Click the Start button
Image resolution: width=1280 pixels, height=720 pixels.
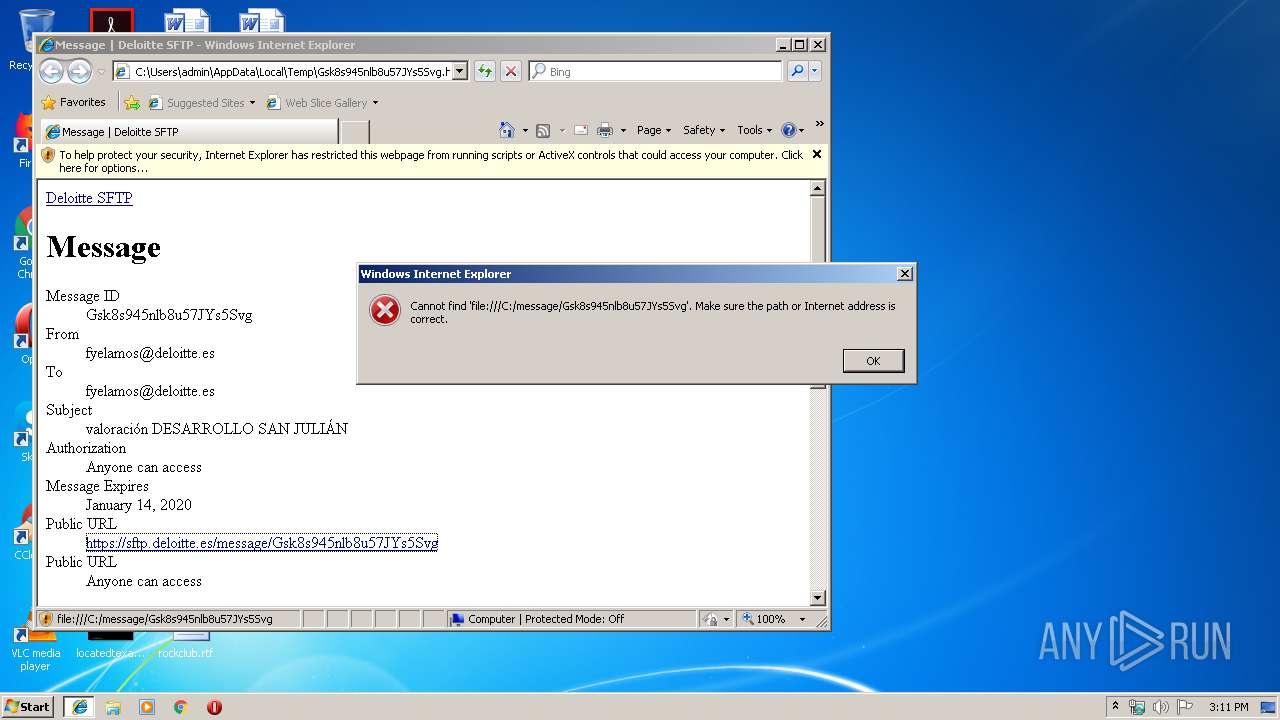(28, 707)
